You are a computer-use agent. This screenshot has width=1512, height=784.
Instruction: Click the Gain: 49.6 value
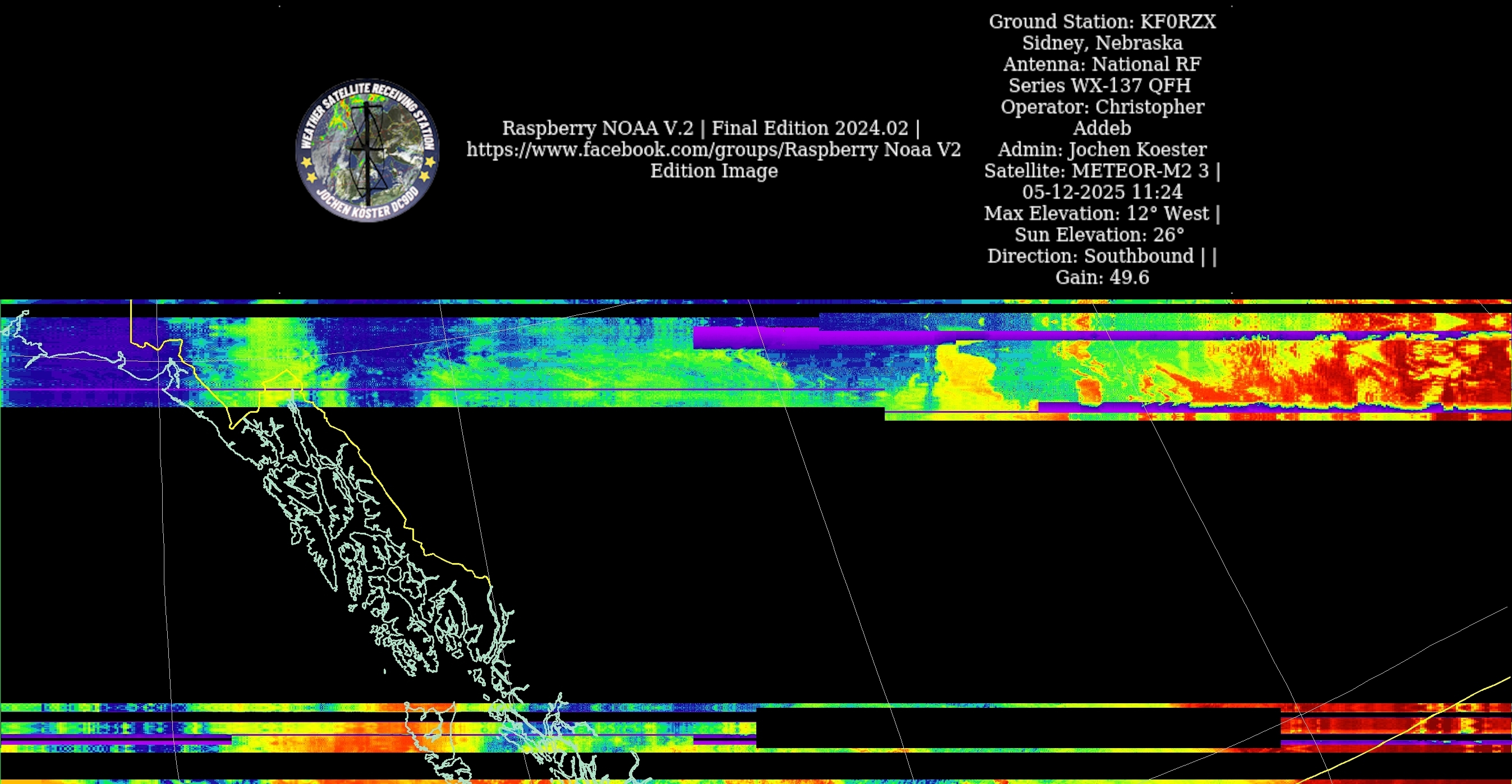[x=1102, y=278]
